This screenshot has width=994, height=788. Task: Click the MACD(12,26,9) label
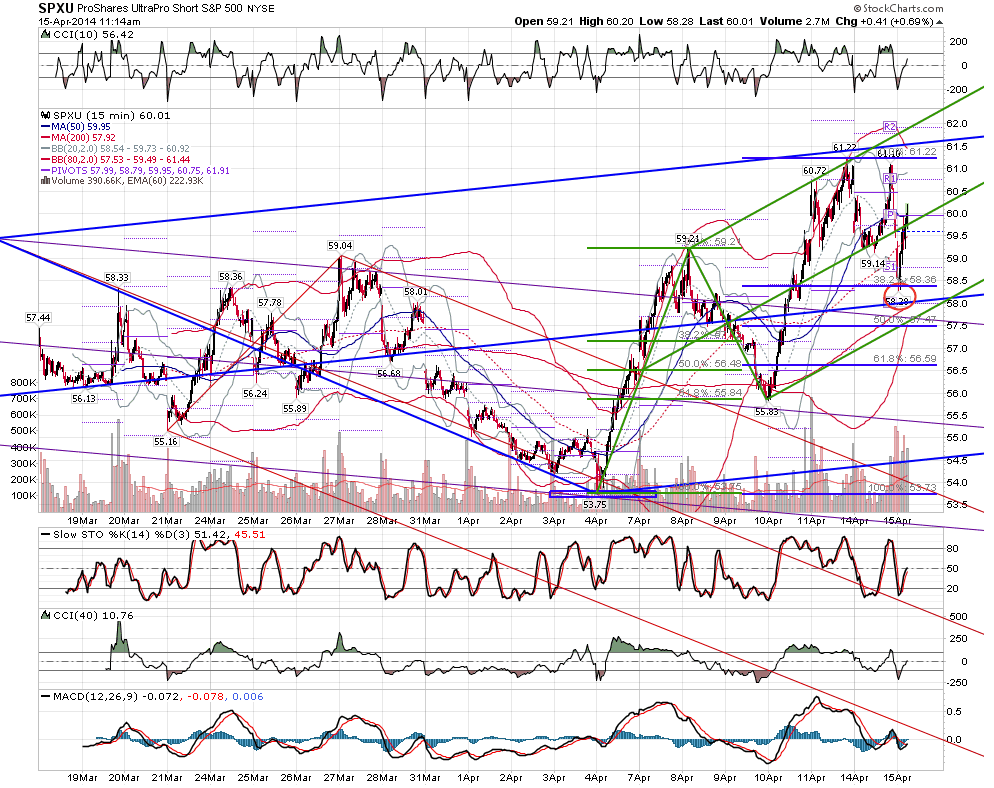tap(95, 696)
